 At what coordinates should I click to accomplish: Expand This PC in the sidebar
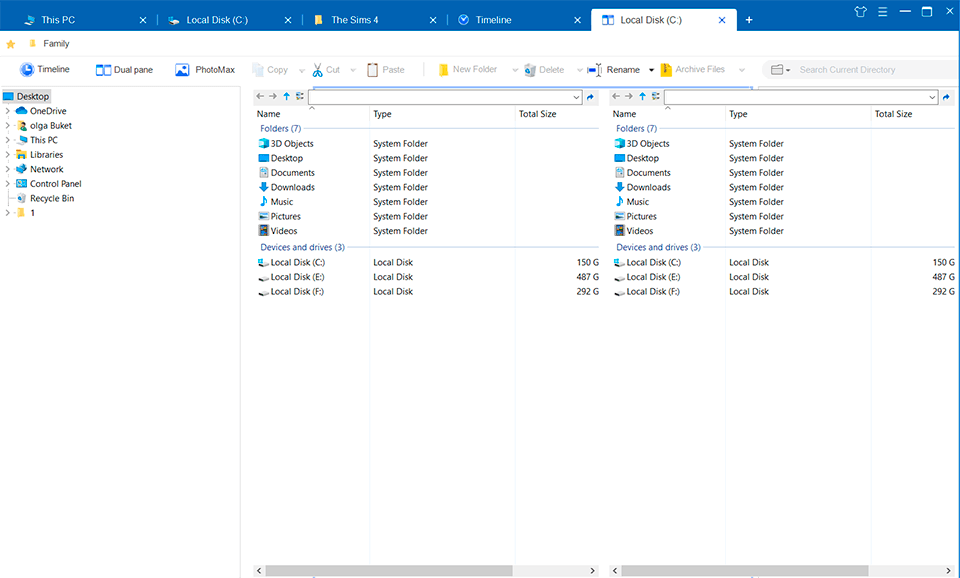[x=7, y=140]
